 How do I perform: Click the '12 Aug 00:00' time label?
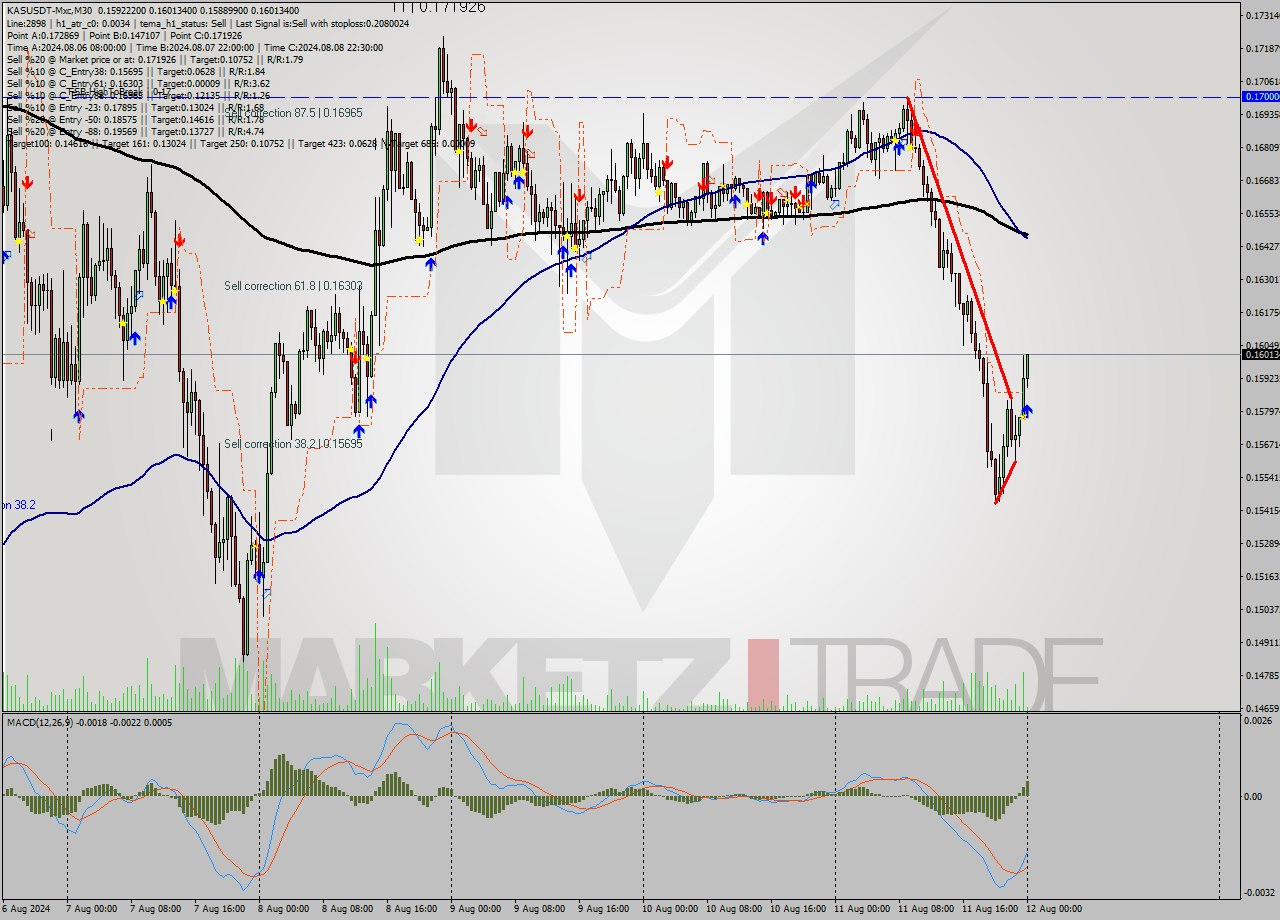(1054, 909)
